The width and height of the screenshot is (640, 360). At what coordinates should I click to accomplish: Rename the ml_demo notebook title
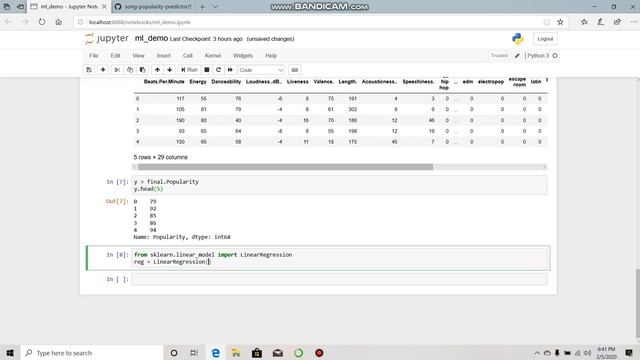[151, 38]
